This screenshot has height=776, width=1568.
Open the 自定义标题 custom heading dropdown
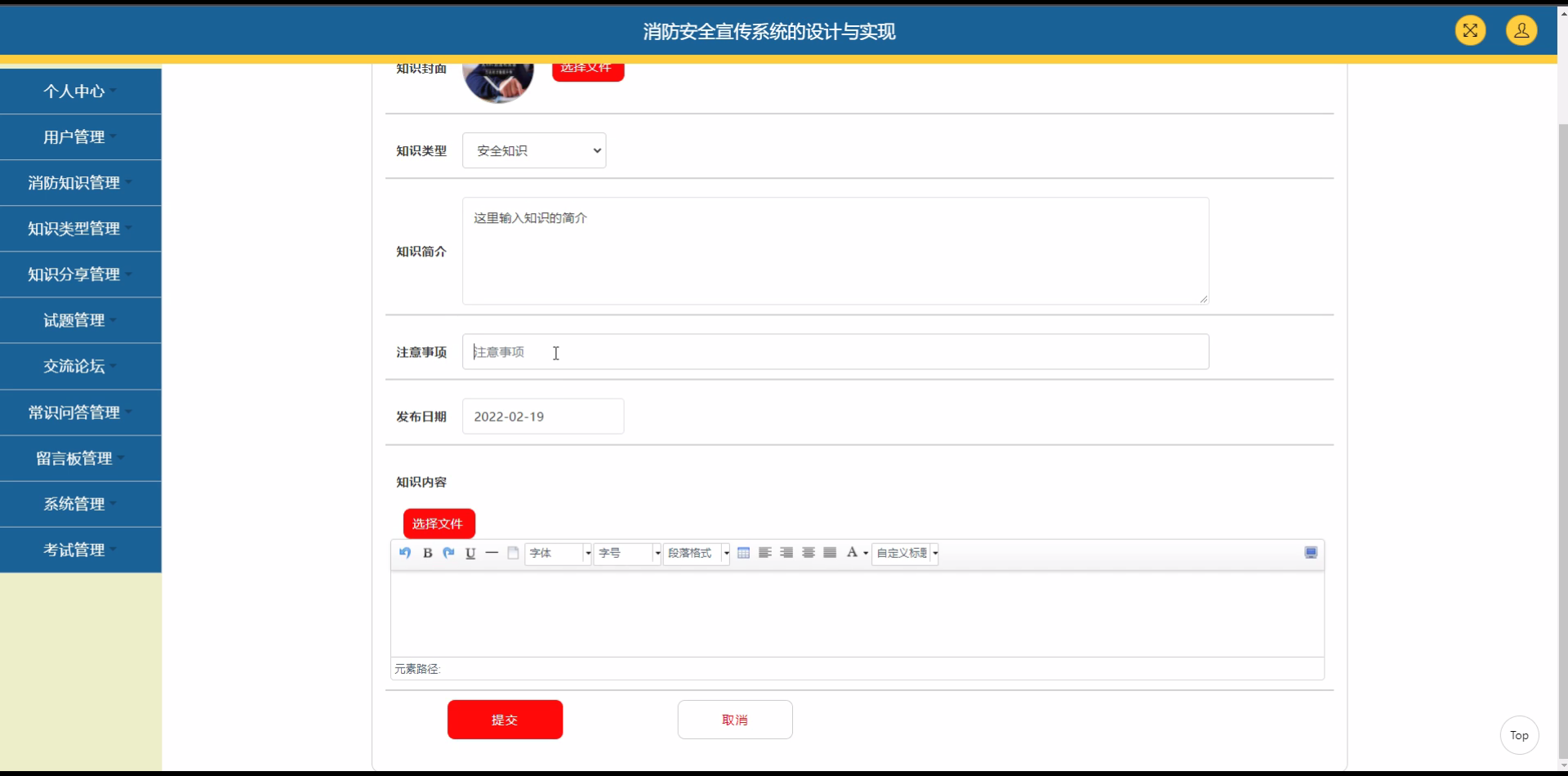[x=906, y=553]
